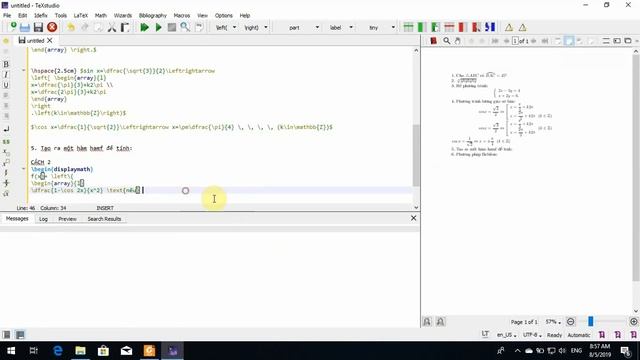The width and height of the screenshot is (640, 360).
Task: Click the editor vertical scrollbar
Action: click(x=416, y=155)
